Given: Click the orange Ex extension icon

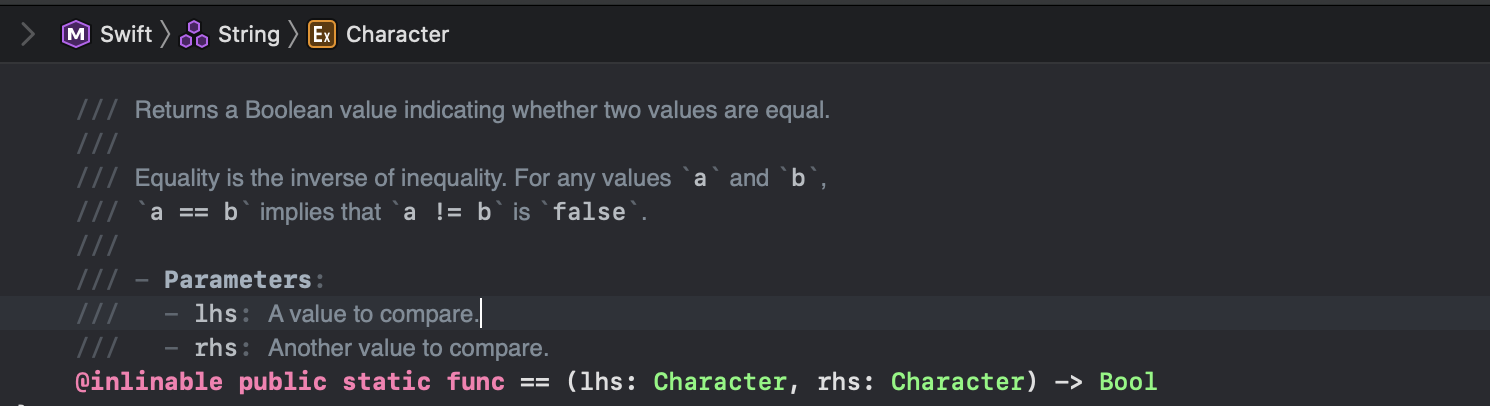Looking at the screenshot, I should point(322,35).
